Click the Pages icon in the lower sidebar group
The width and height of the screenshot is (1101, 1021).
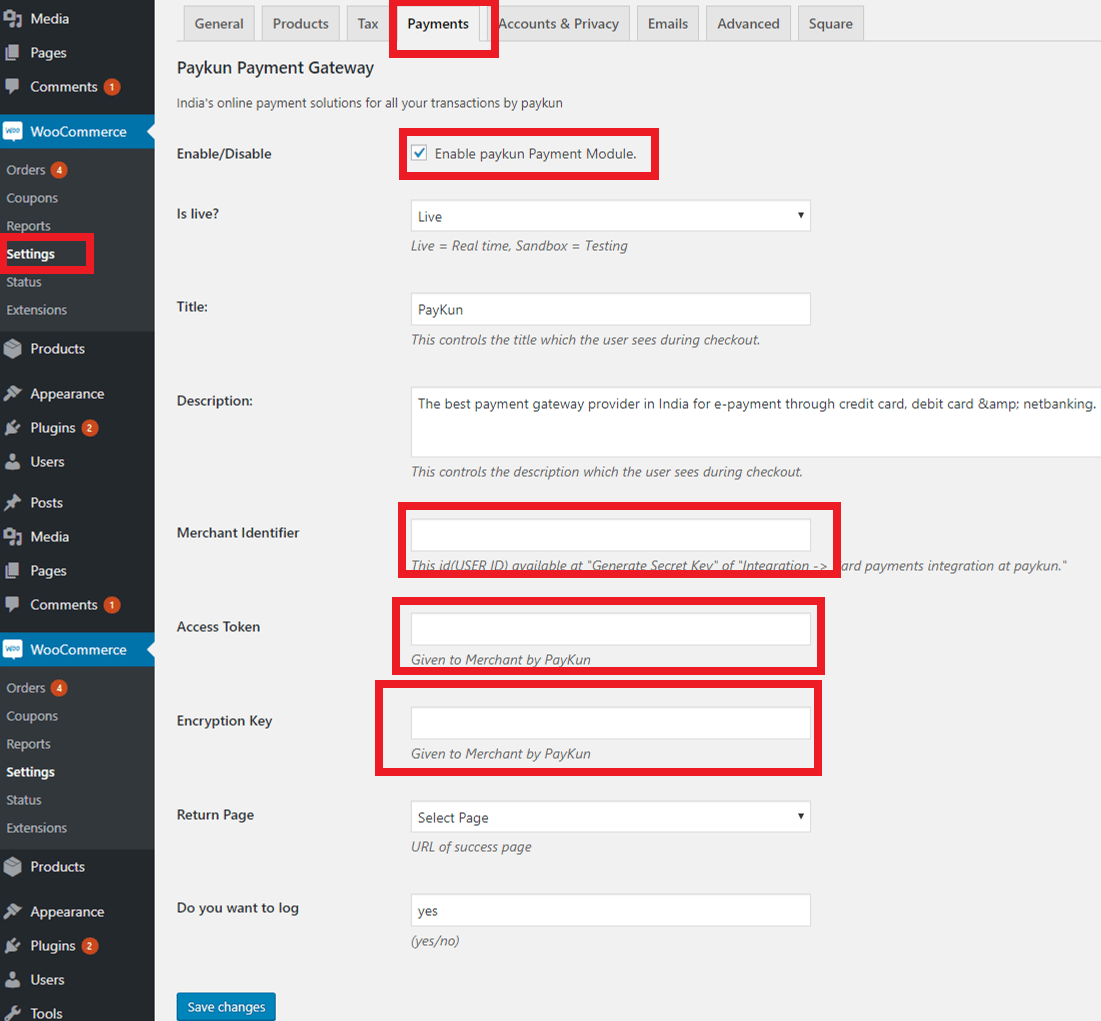click(13, 571)
